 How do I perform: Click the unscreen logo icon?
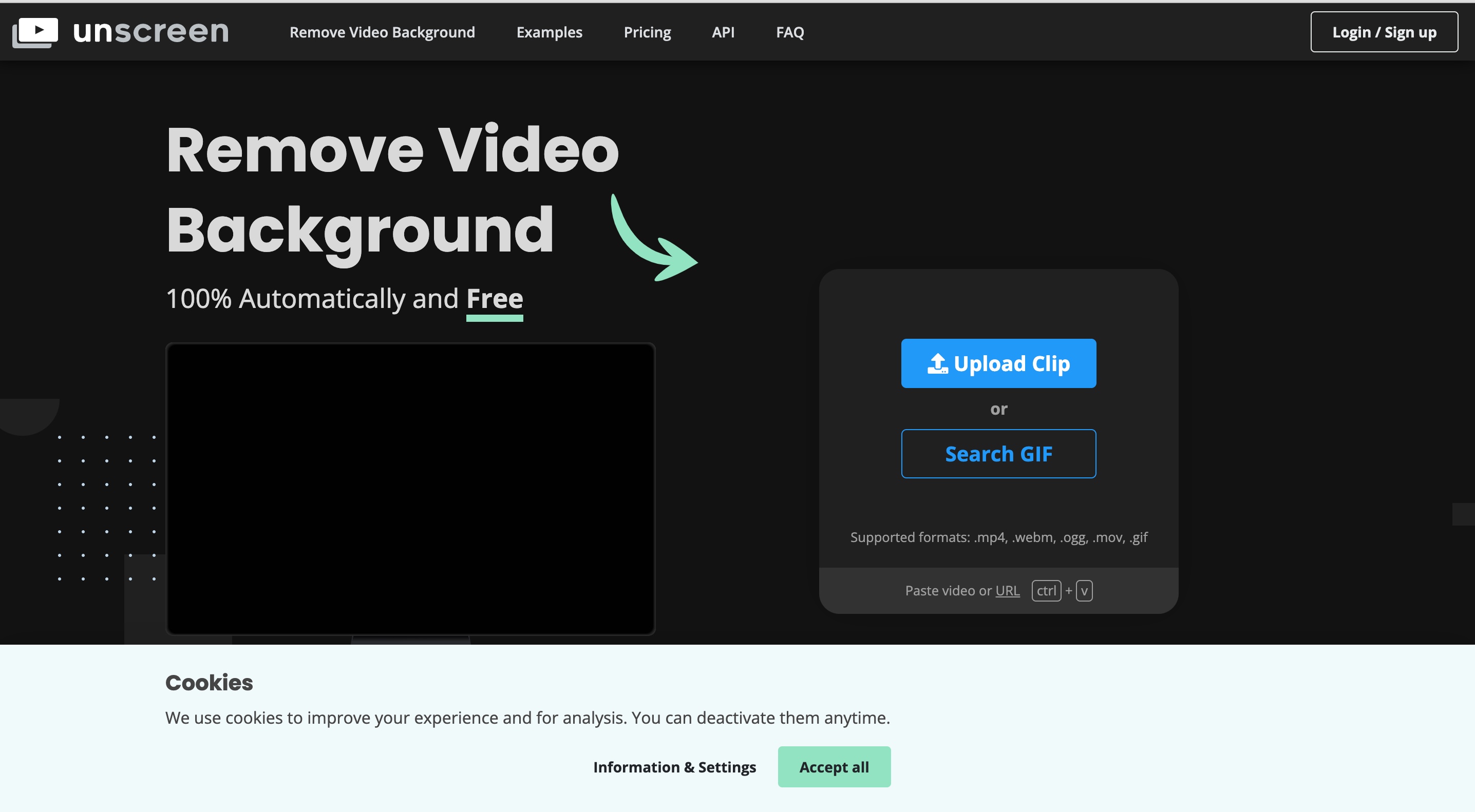point(35,32)
